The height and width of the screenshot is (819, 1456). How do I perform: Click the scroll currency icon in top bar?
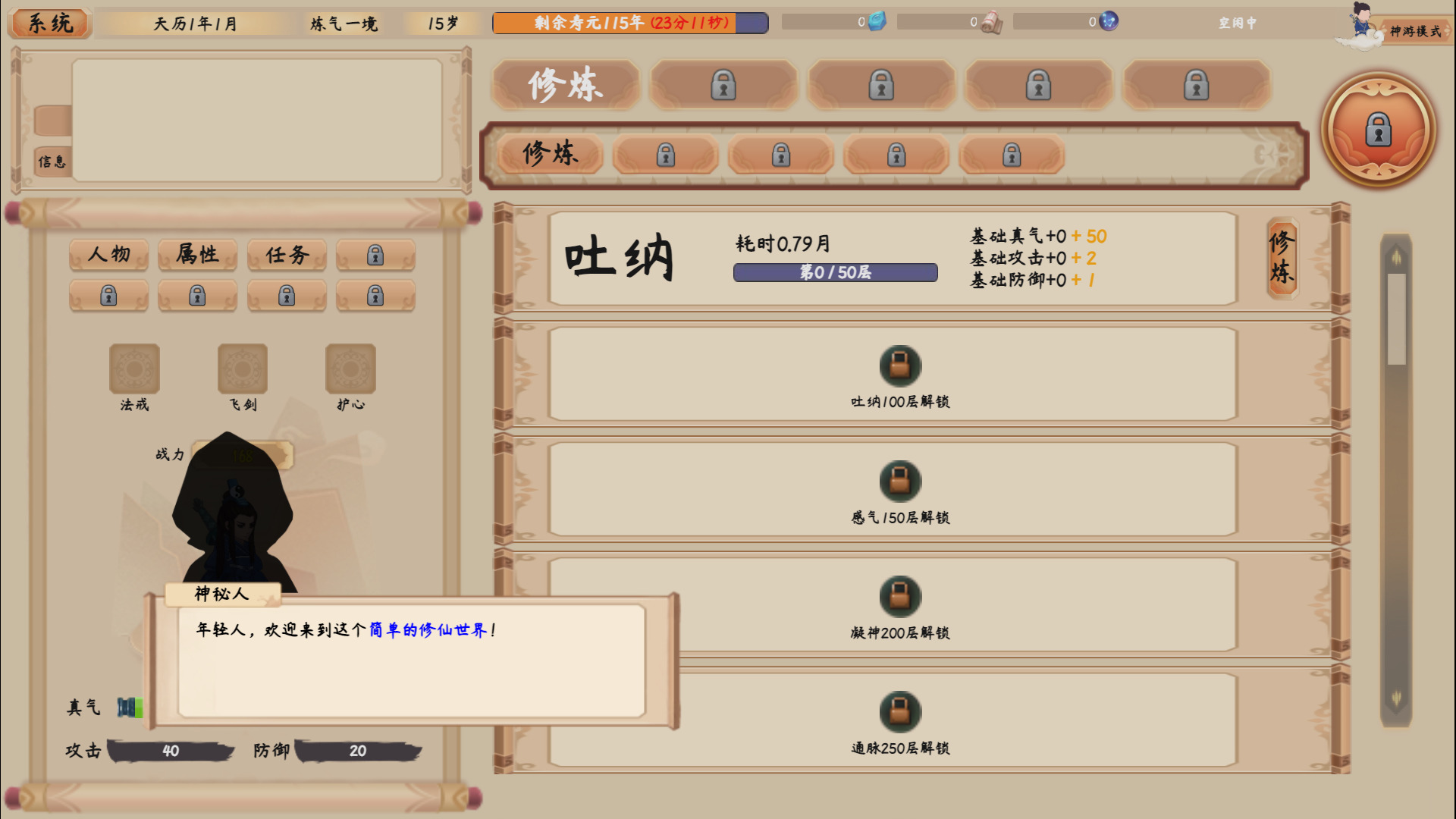[991, 23]
